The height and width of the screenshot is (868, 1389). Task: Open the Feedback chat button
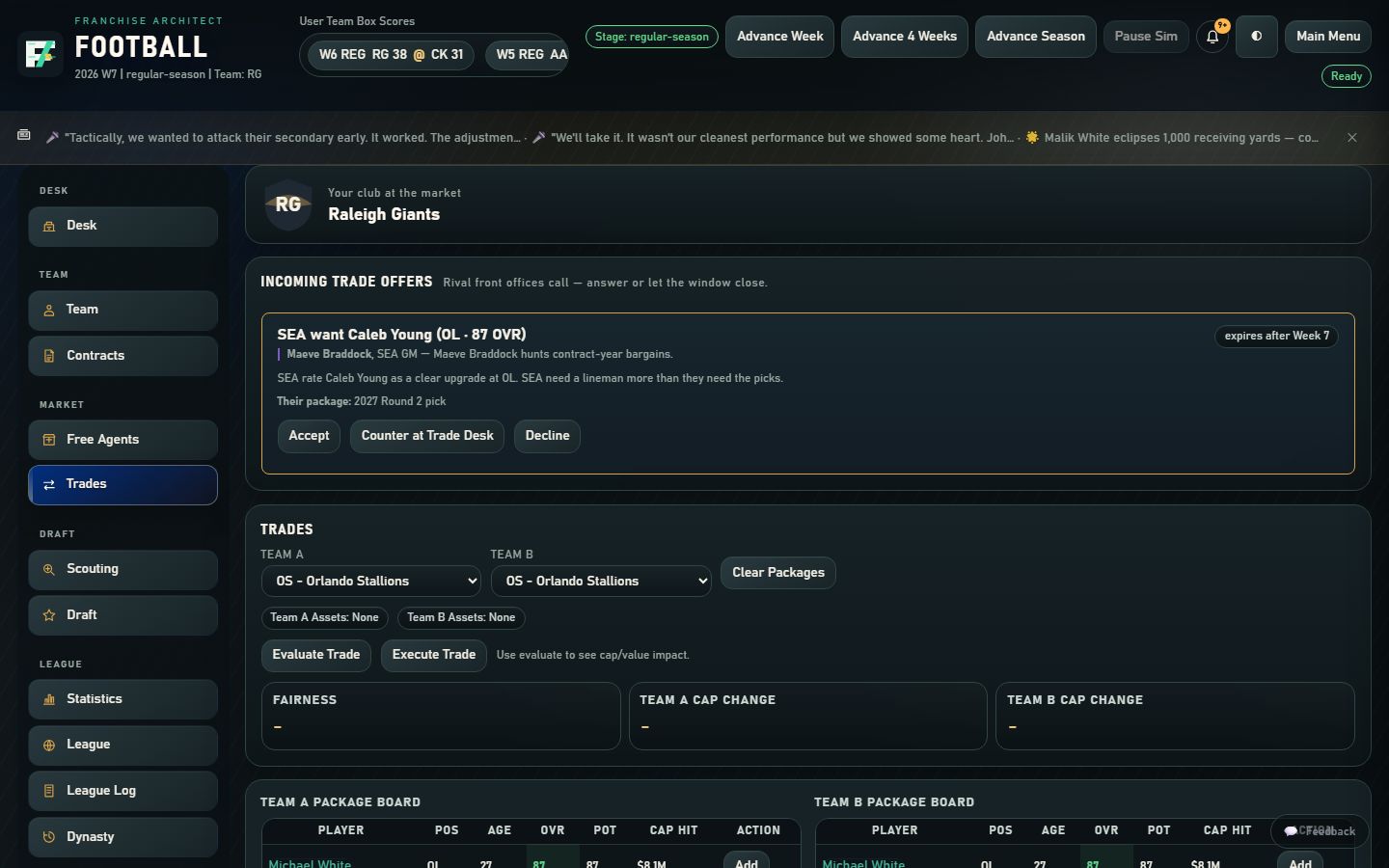(x=1320, y=830)
